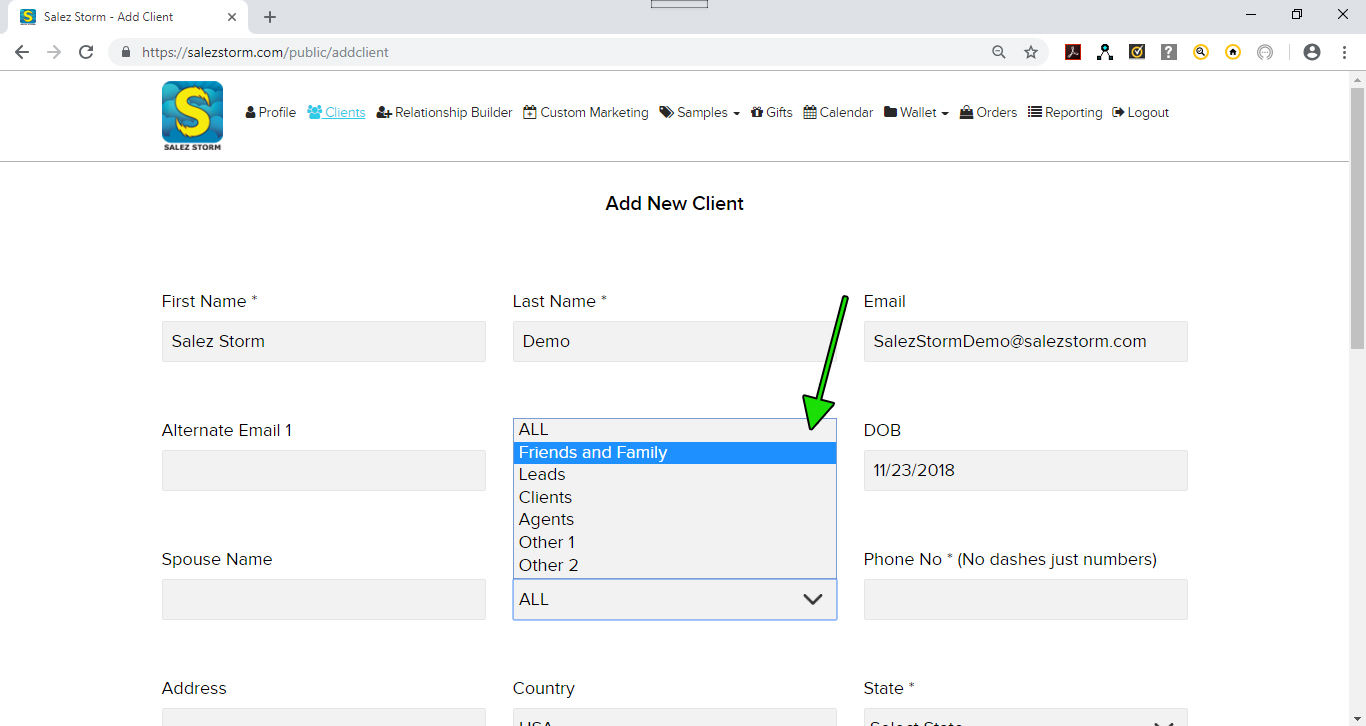Go to Relationship Builder page
The height and width of the screenshot is (726, 1366).
[x=445, y=113]
